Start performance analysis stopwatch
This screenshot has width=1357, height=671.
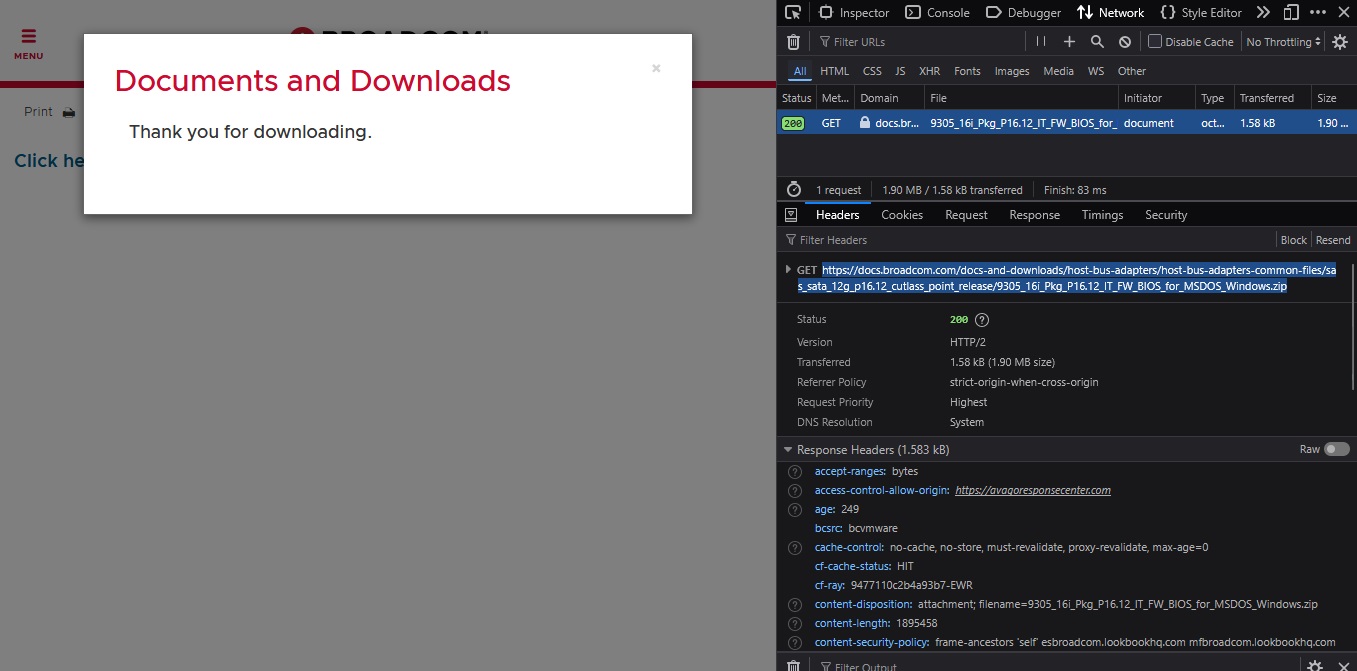(794, 190)
